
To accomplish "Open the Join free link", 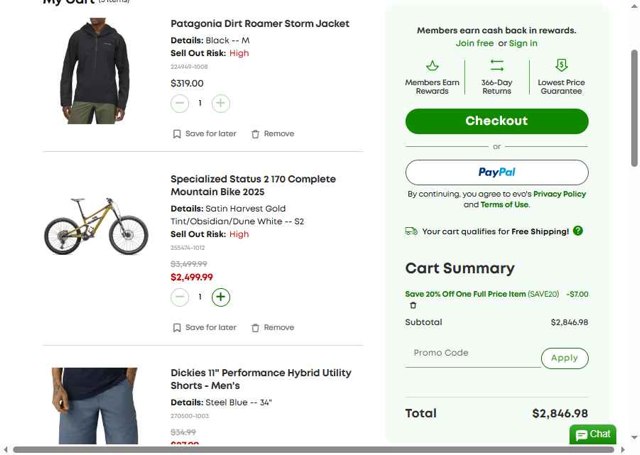I will tap(474, 44).
